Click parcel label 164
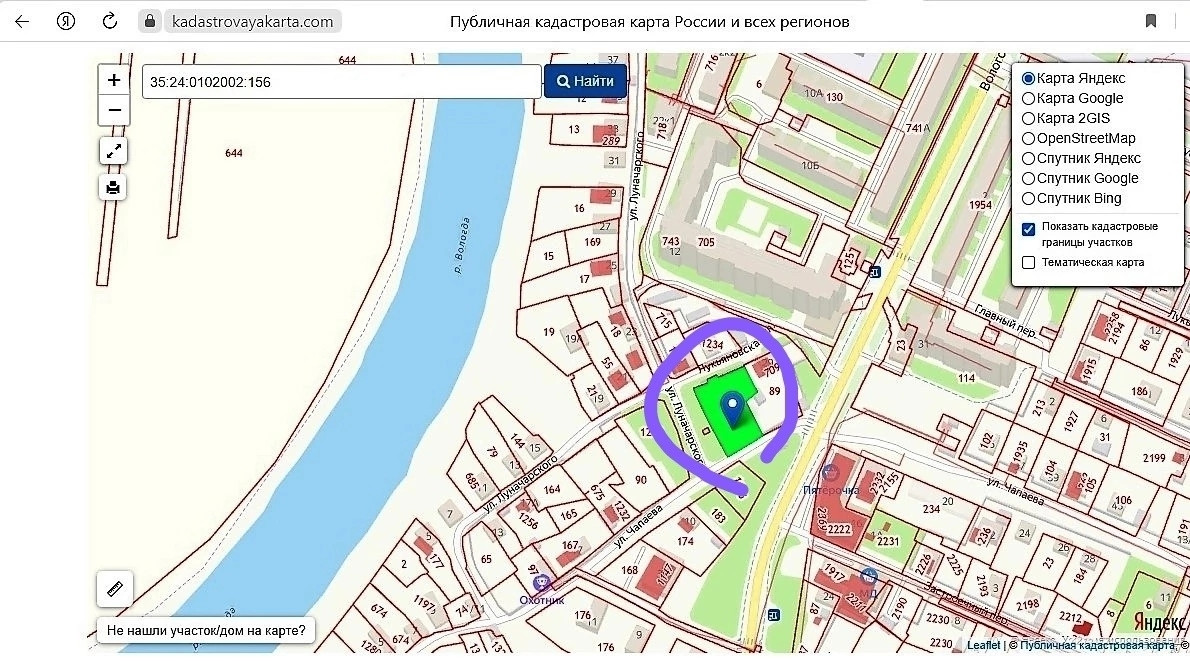Image resolution: width=1190 pixels, height=665 pixels. [x=552, y=490]
